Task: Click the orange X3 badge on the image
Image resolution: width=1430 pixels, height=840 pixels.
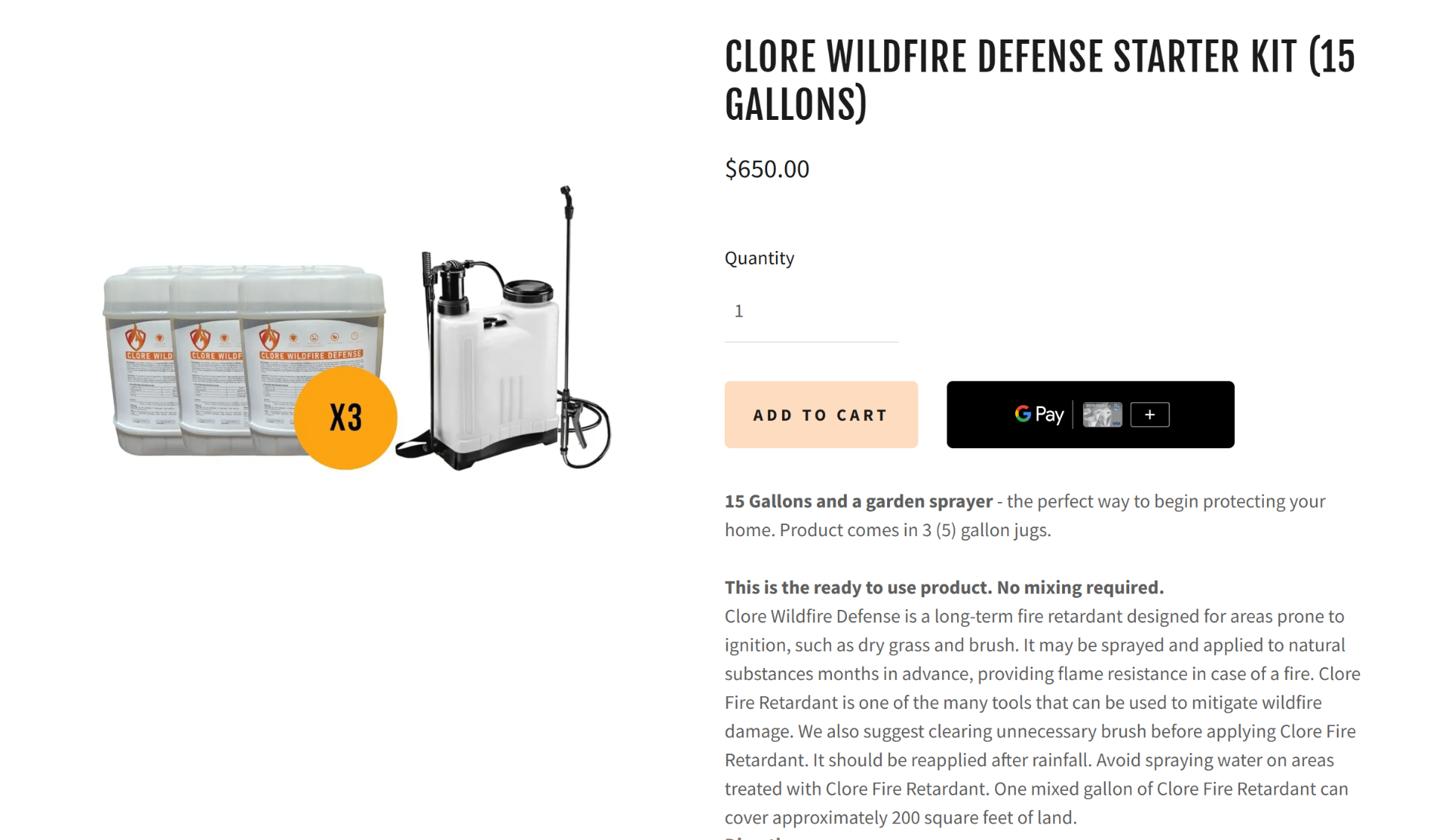Action: (x=346, y=418)
